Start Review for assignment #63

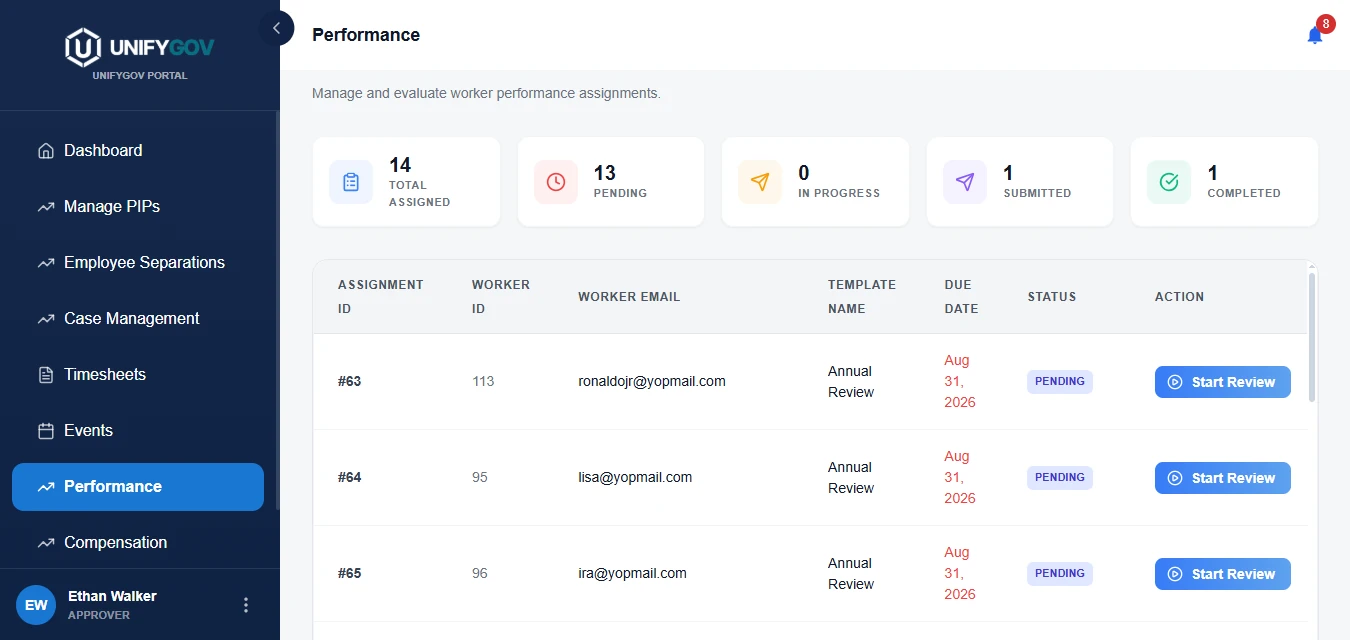(x=1223, y=382)
